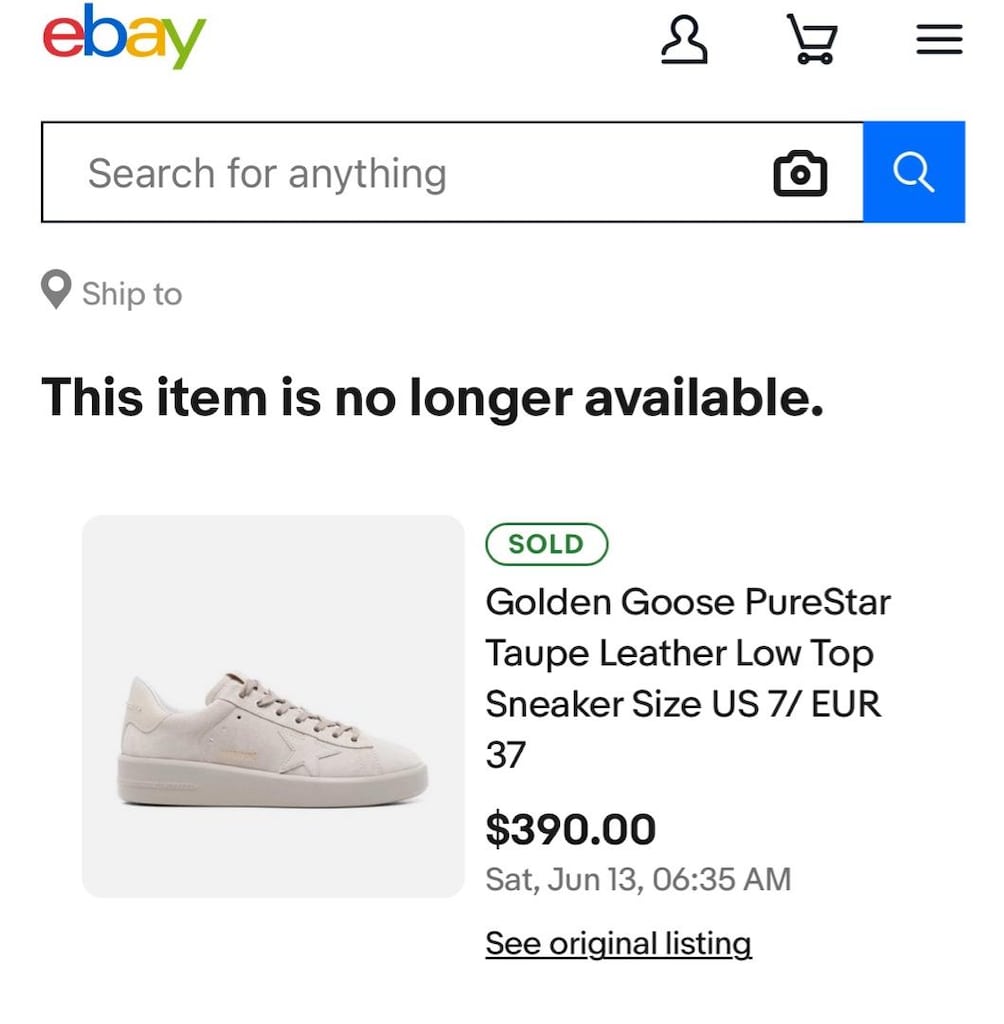Select the 'Ship to' location text
1004x1024 pixels.
click(x=132, y=294)
